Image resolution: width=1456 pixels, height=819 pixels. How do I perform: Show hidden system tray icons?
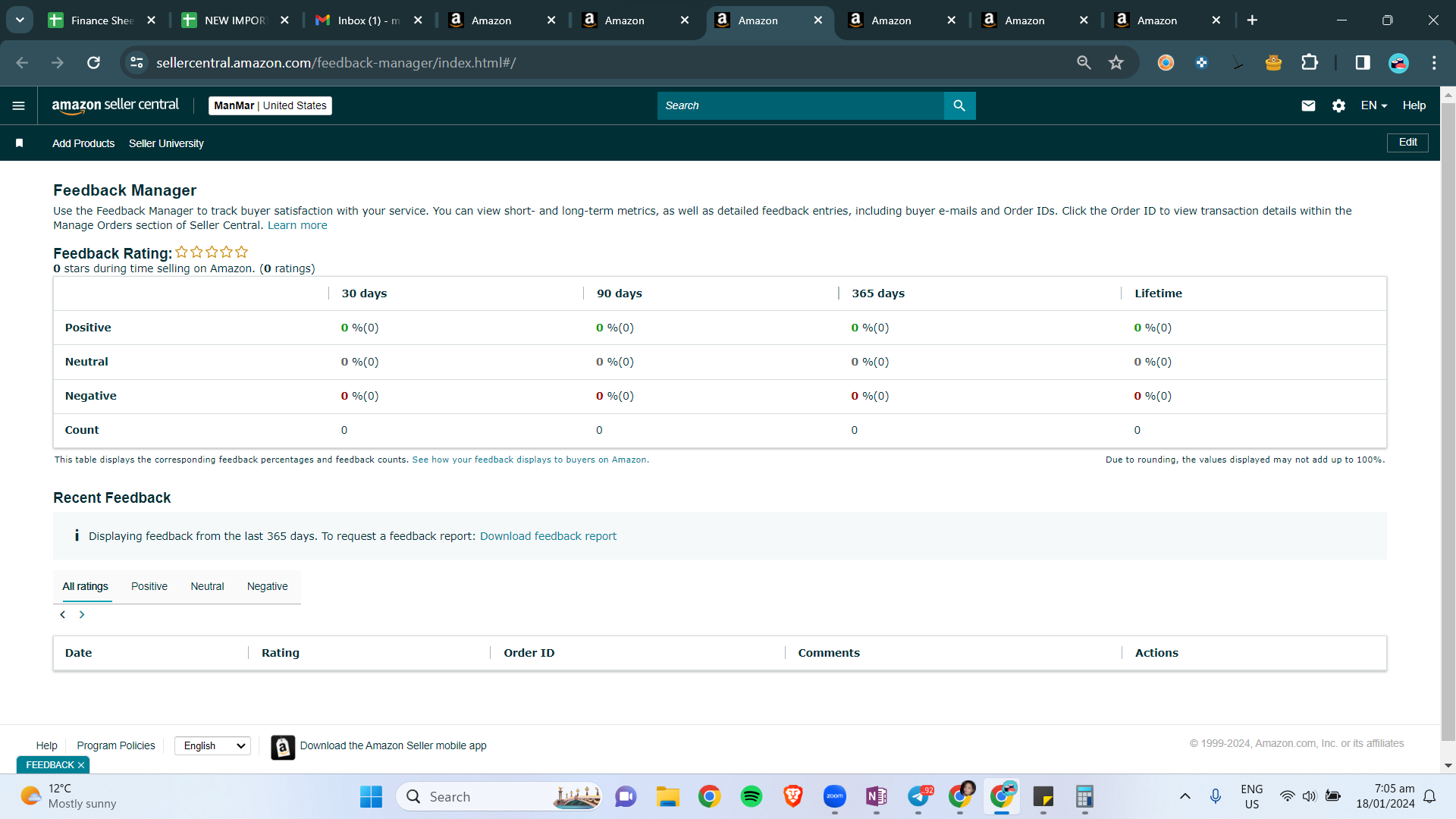[1185, 796]
